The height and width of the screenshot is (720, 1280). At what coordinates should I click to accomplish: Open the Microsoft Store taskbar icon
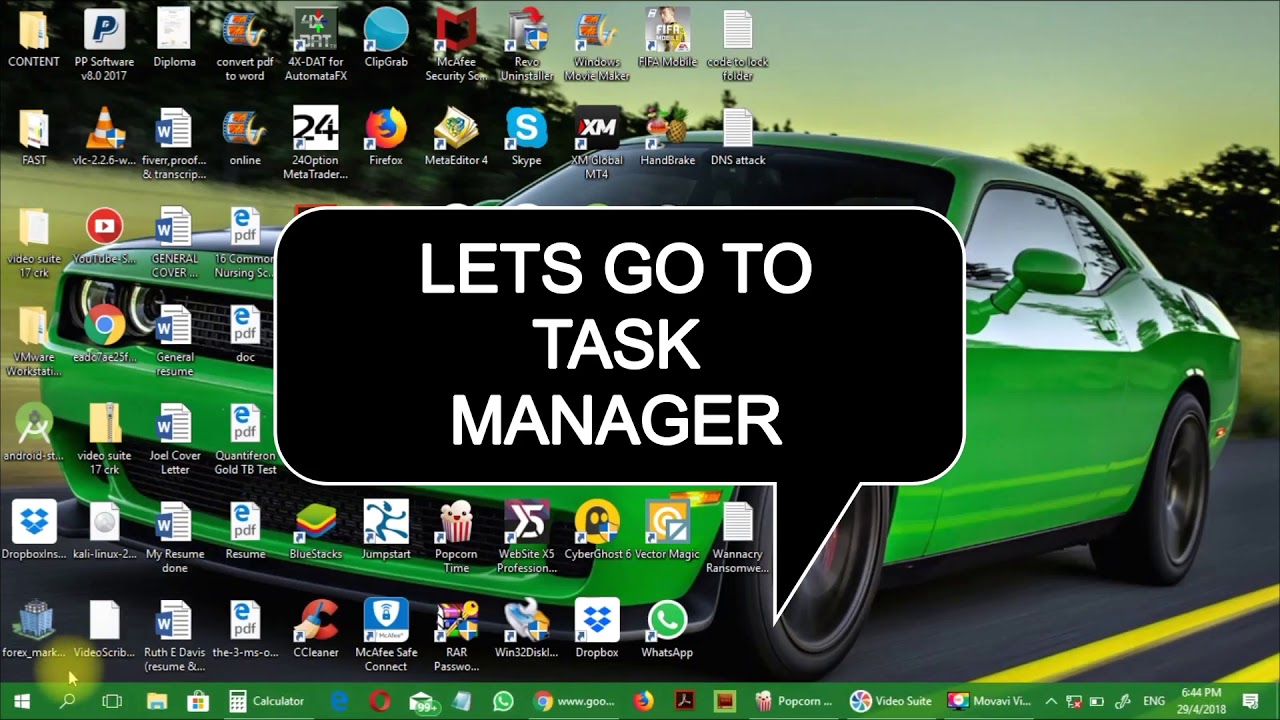(197, 701)
